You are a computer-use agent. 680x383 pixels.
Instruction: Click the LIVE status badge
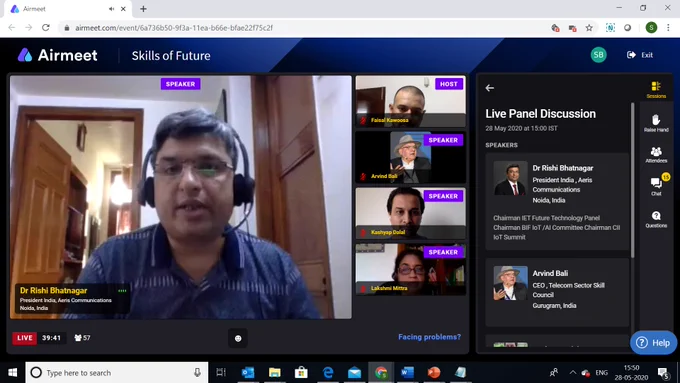pos(24,338)
